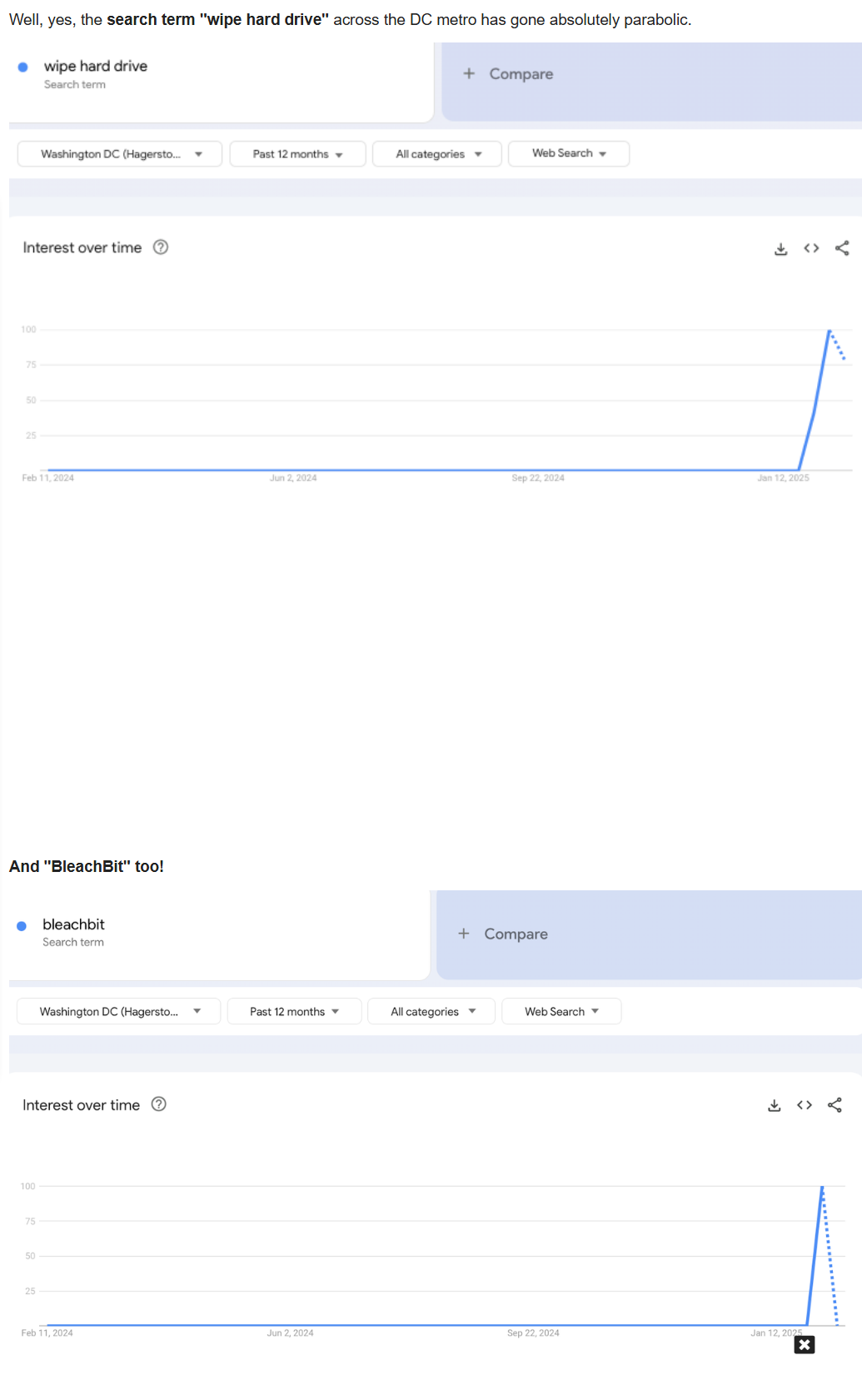This screenshot has width=862, height=1400.
Task: Download the wipe hard drive chart data
Action: (x=780, y=249)
